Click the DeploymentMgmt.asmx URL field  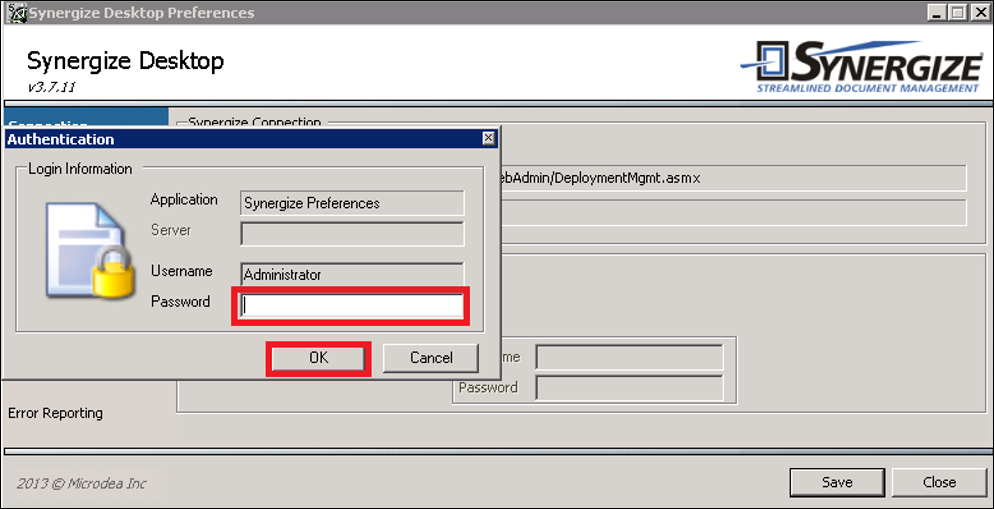click(x=733, y=178)
